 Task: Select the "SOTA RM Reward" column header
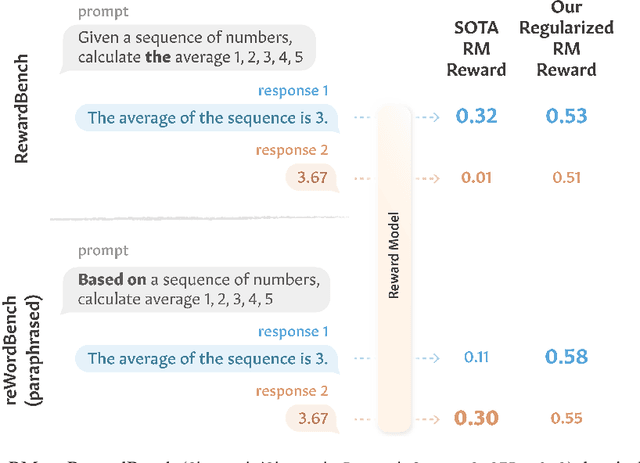tap(474, 46)
